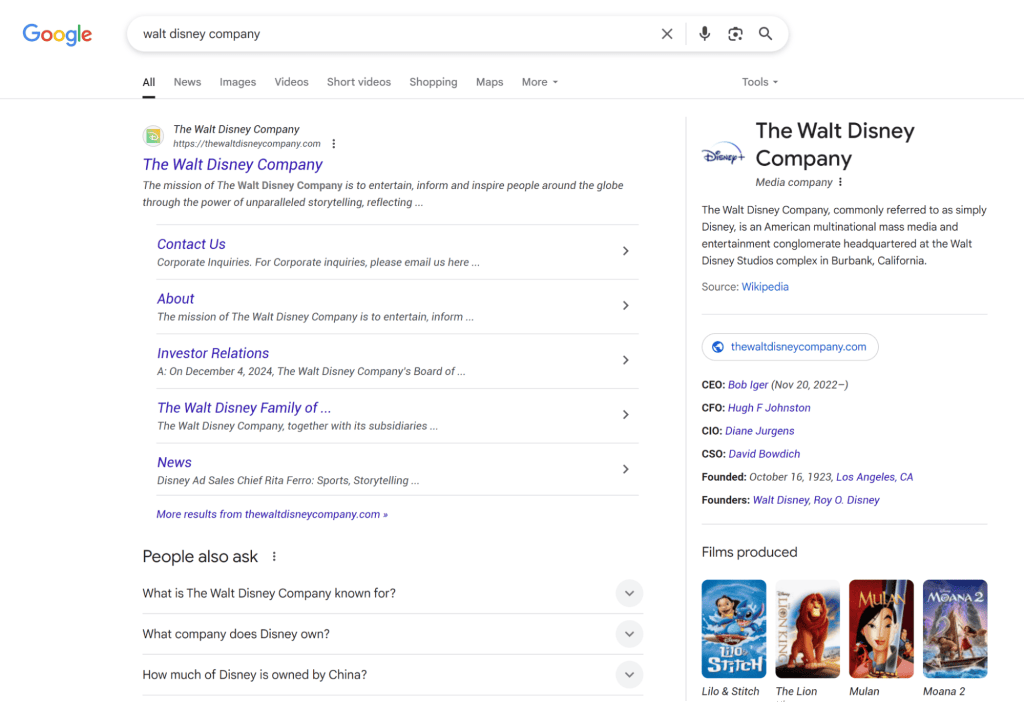Open More results from thewaltdisneycompany.com
The image size is (1024, 702).
(272, 515)
